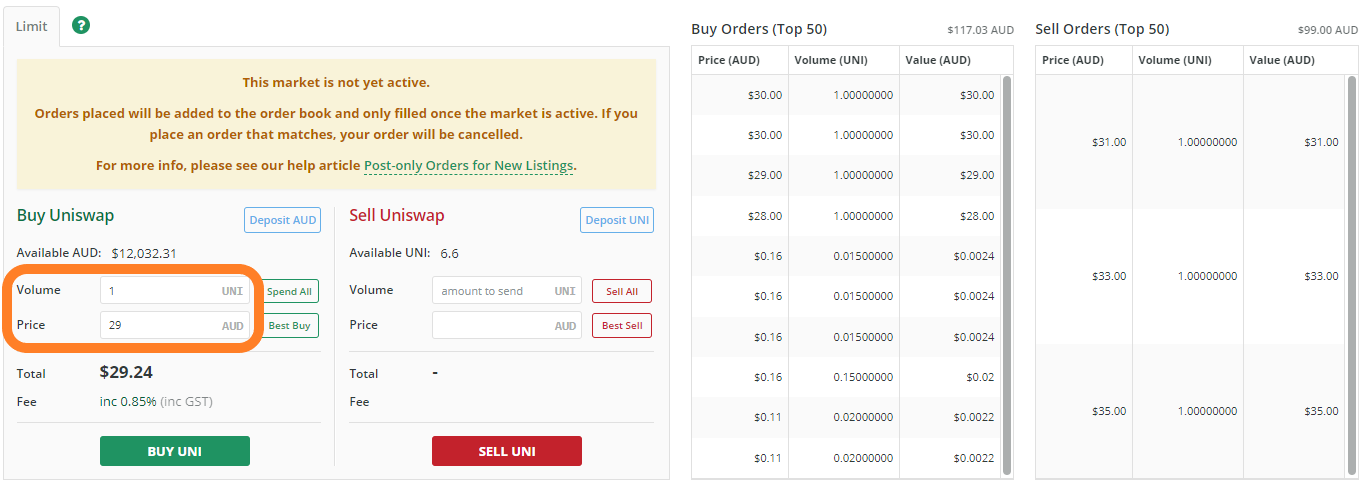Focus the Buy Price input field
Image resolution: width=1369 pixels, height=488 pixels.
pos(175,325)
